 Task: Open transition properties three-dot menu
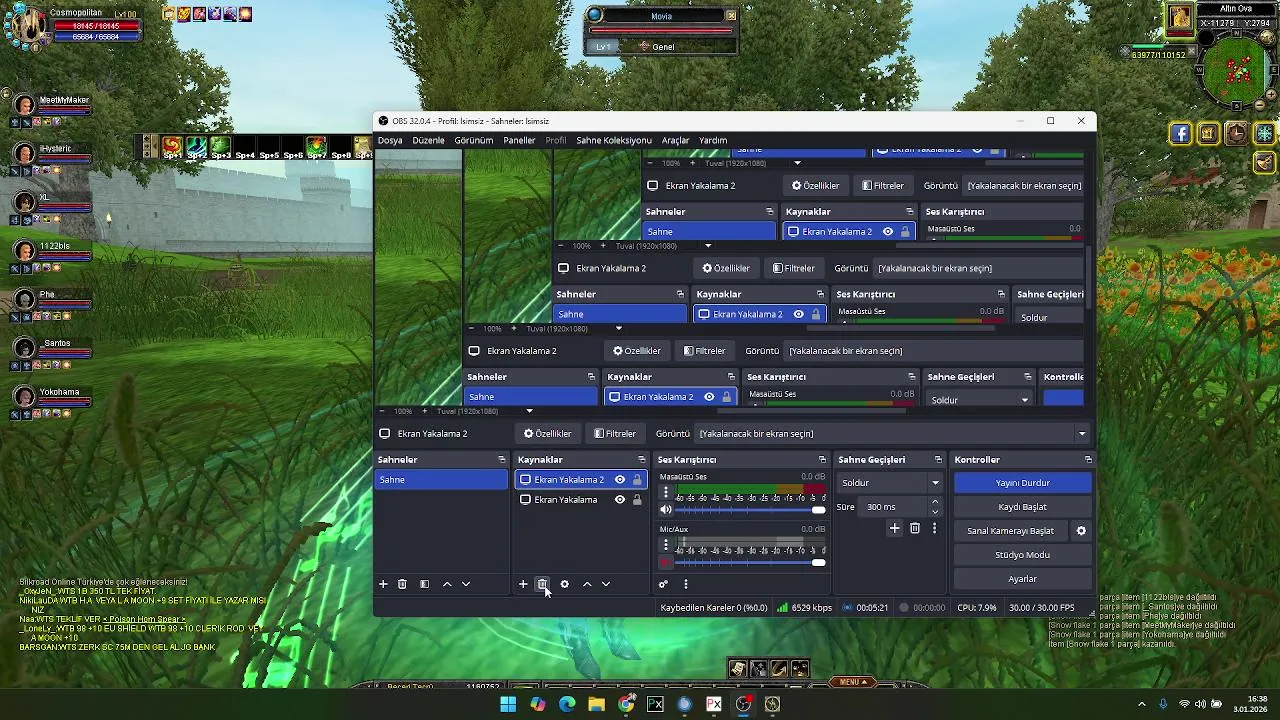(934, 528)
